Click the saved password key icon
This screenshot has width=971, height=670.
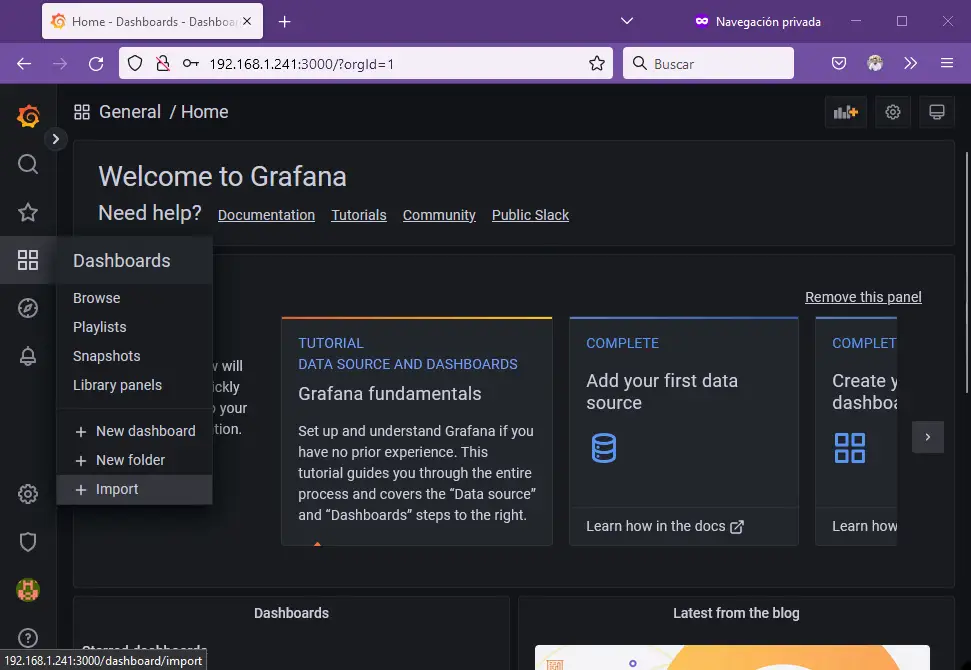click(x=191, y=63)
